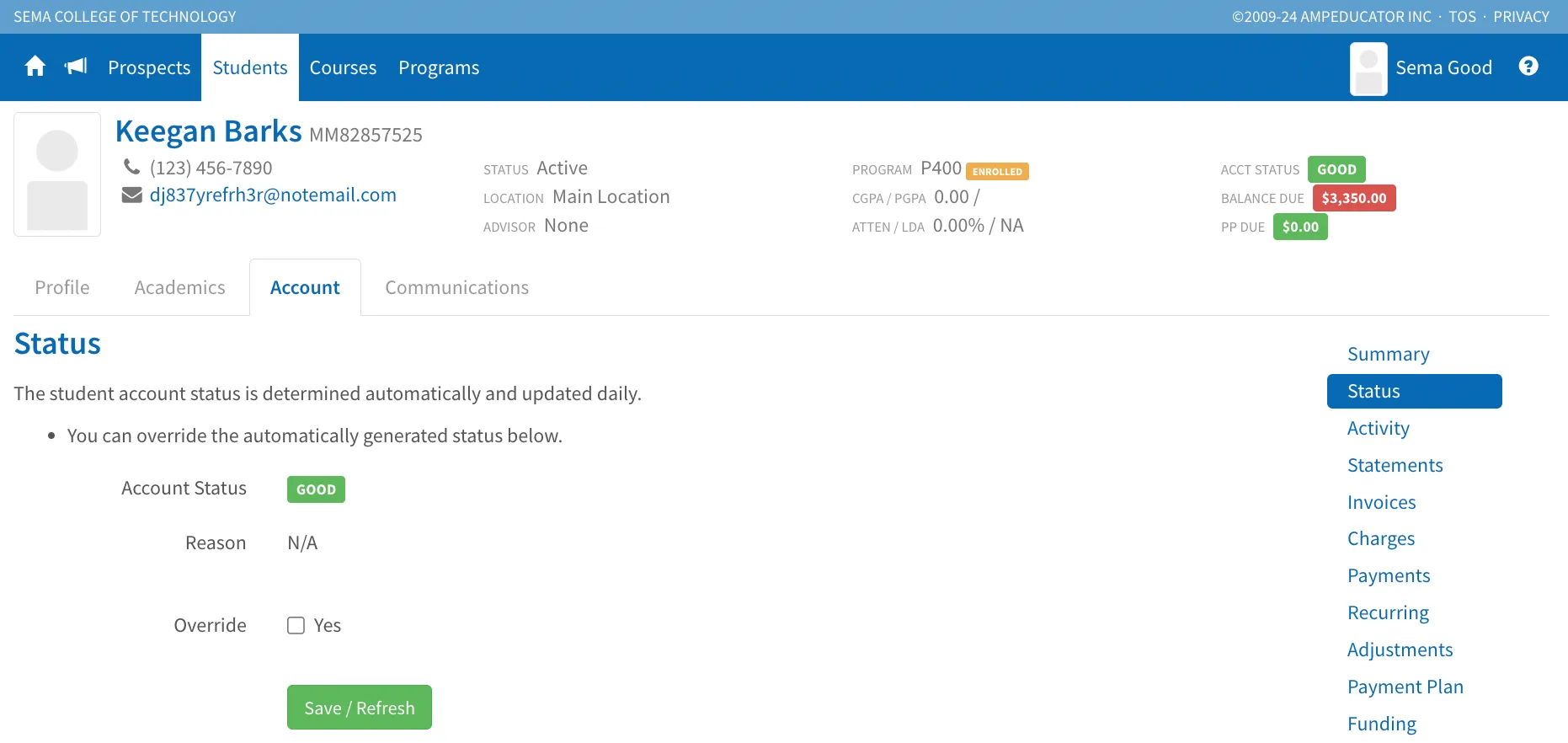Select the Account tab
1568x743 pixels.
point(305,287)
